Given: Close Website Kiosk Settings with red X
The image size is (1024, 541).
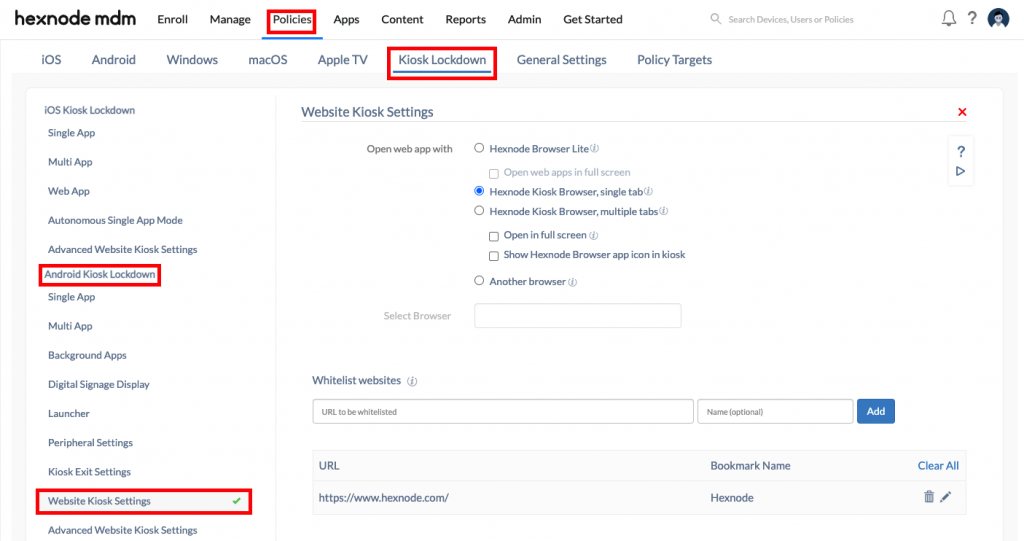Looking at the screenshot, I should [x=962, y=112].
